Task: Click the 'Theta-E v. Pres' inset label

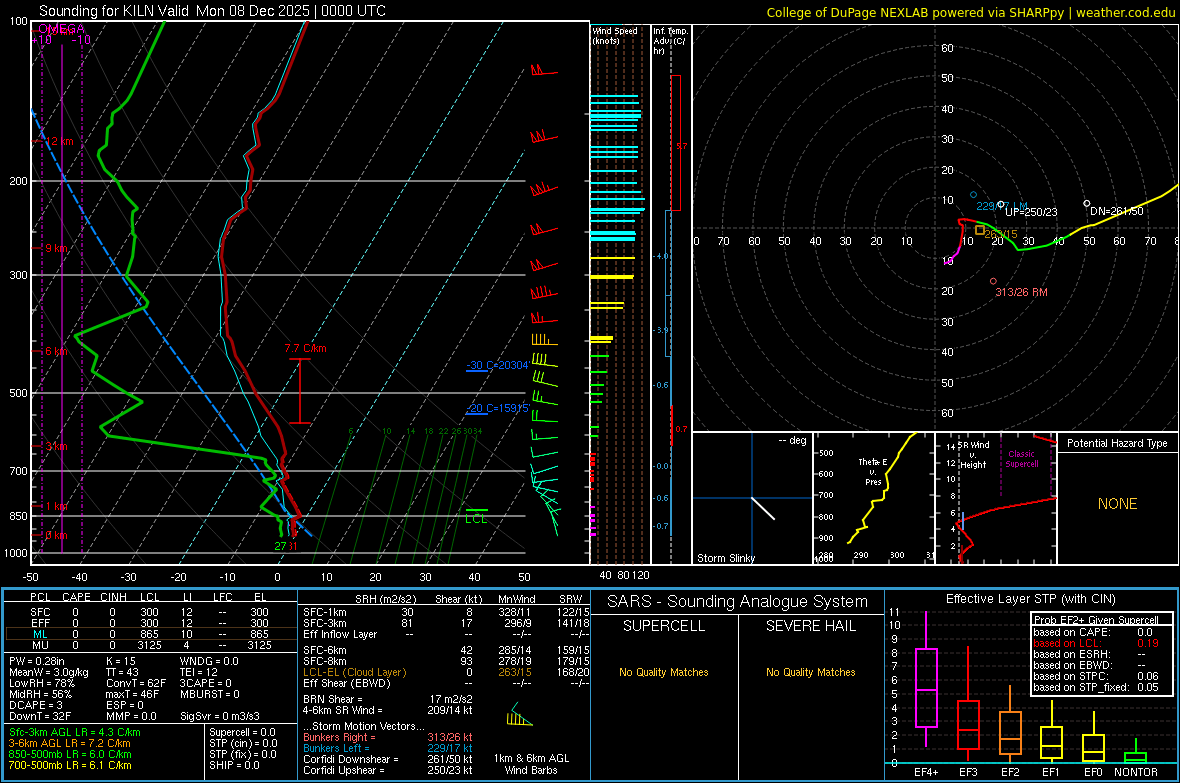Action: coord(873,471)
